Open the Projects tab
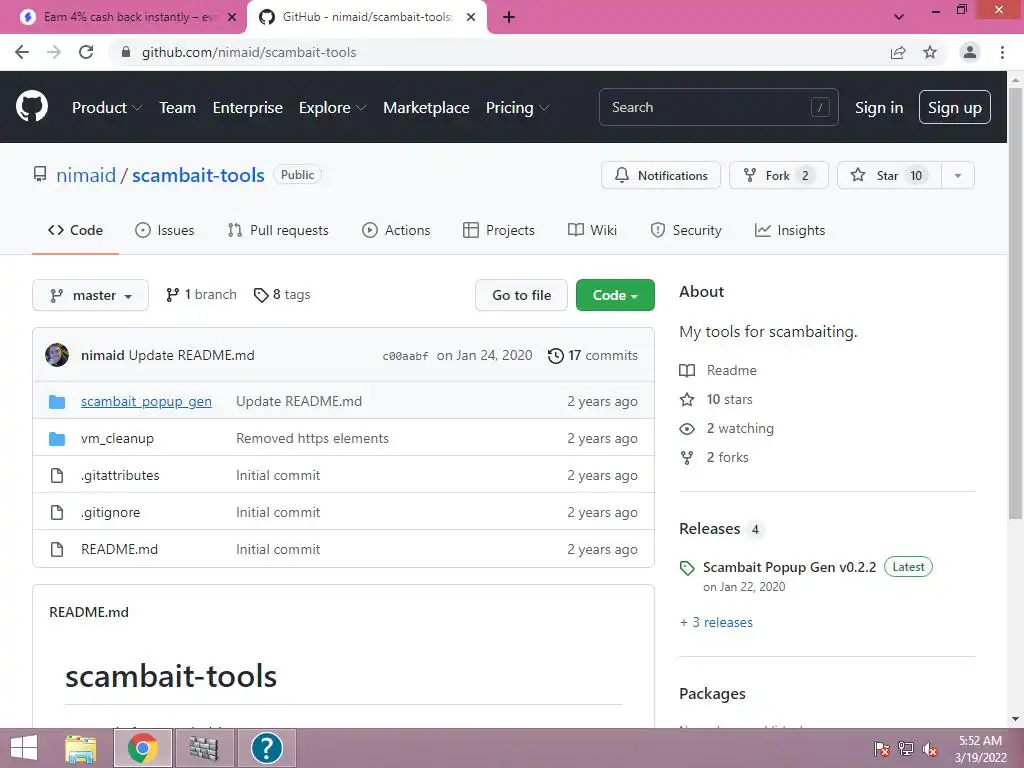This screenshot has width=1024, height=768. tap(499, 230)
